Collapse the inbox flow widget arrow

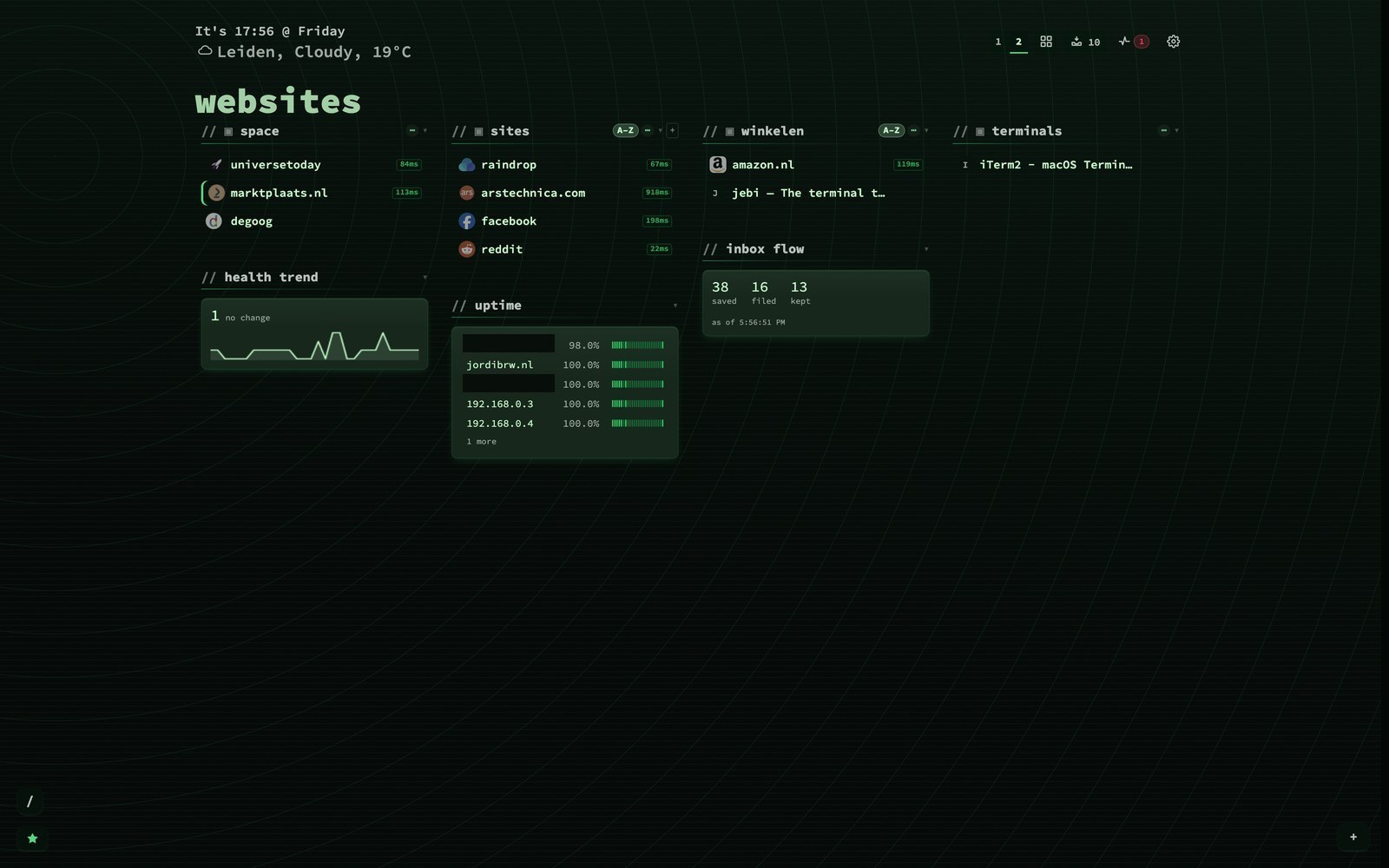(926, 249)
